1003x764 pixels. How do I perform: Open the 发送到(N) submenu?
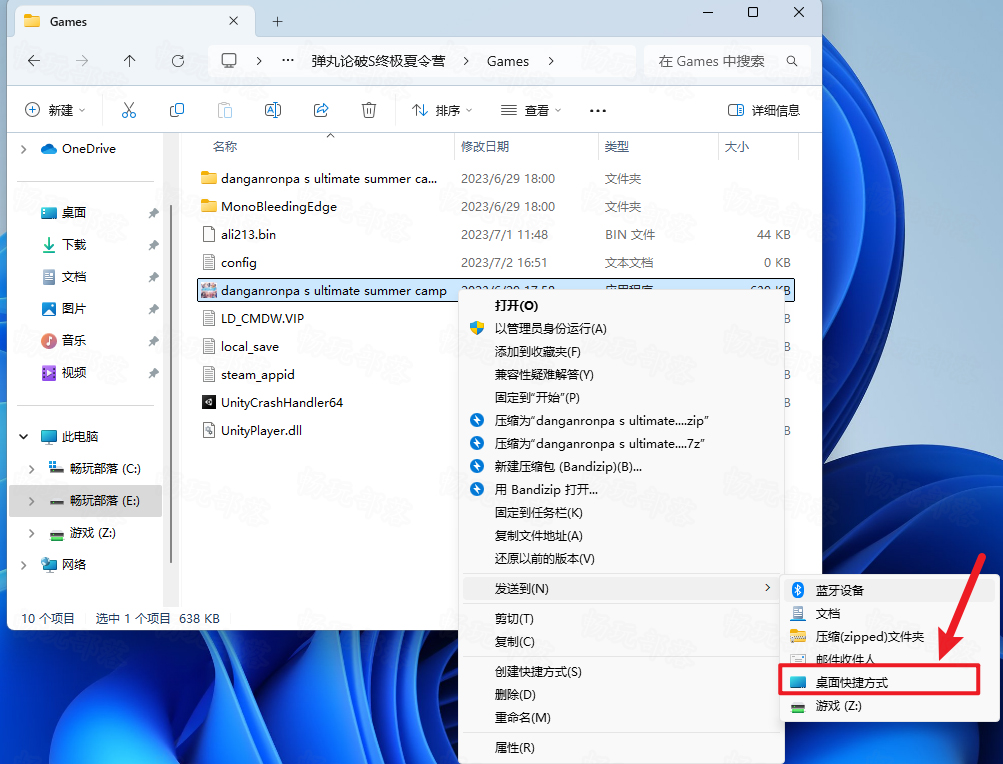point(622,589)
